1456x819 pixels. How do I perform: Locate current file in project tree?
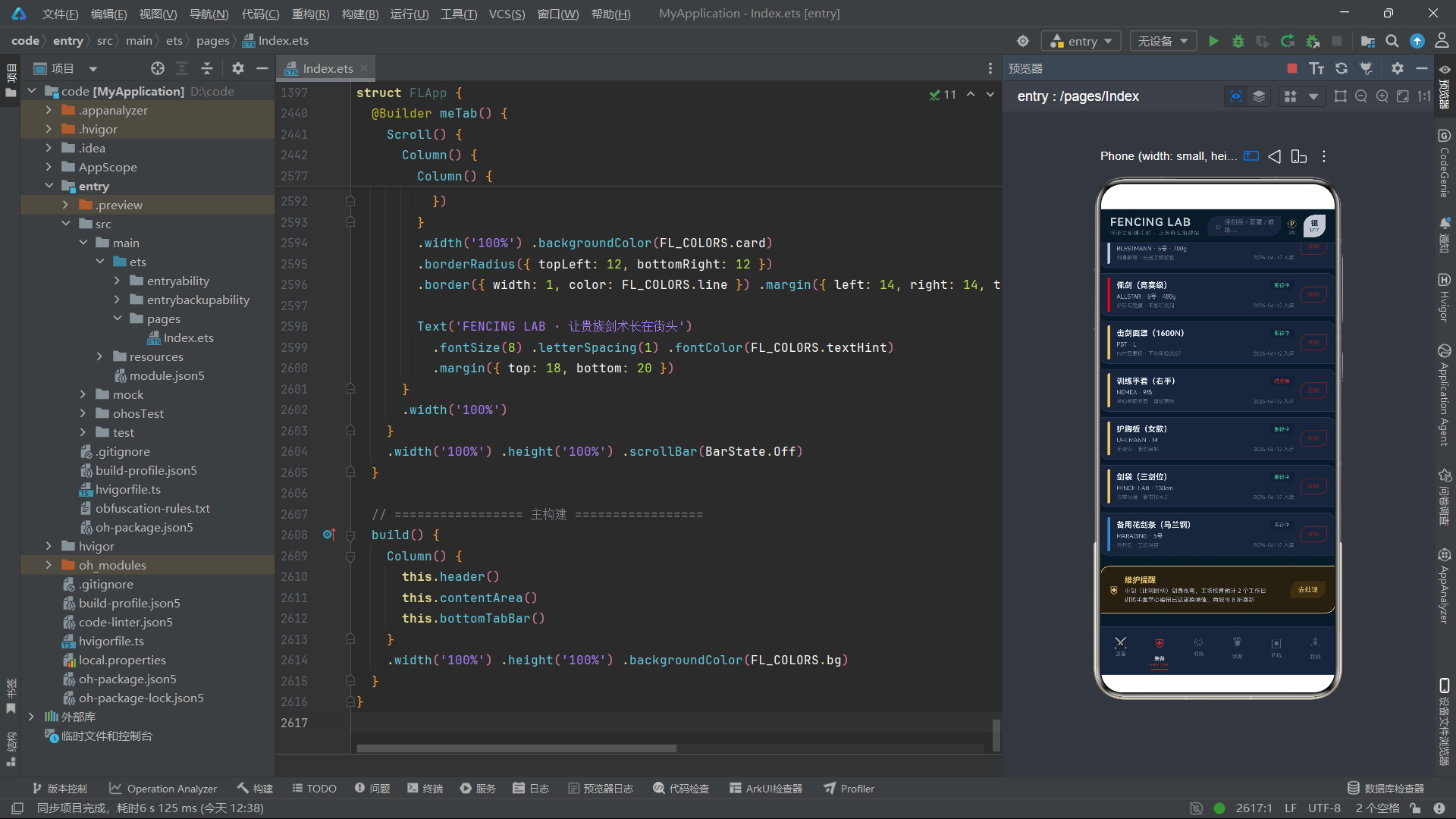pyautogui.click(x=158, y=68)
